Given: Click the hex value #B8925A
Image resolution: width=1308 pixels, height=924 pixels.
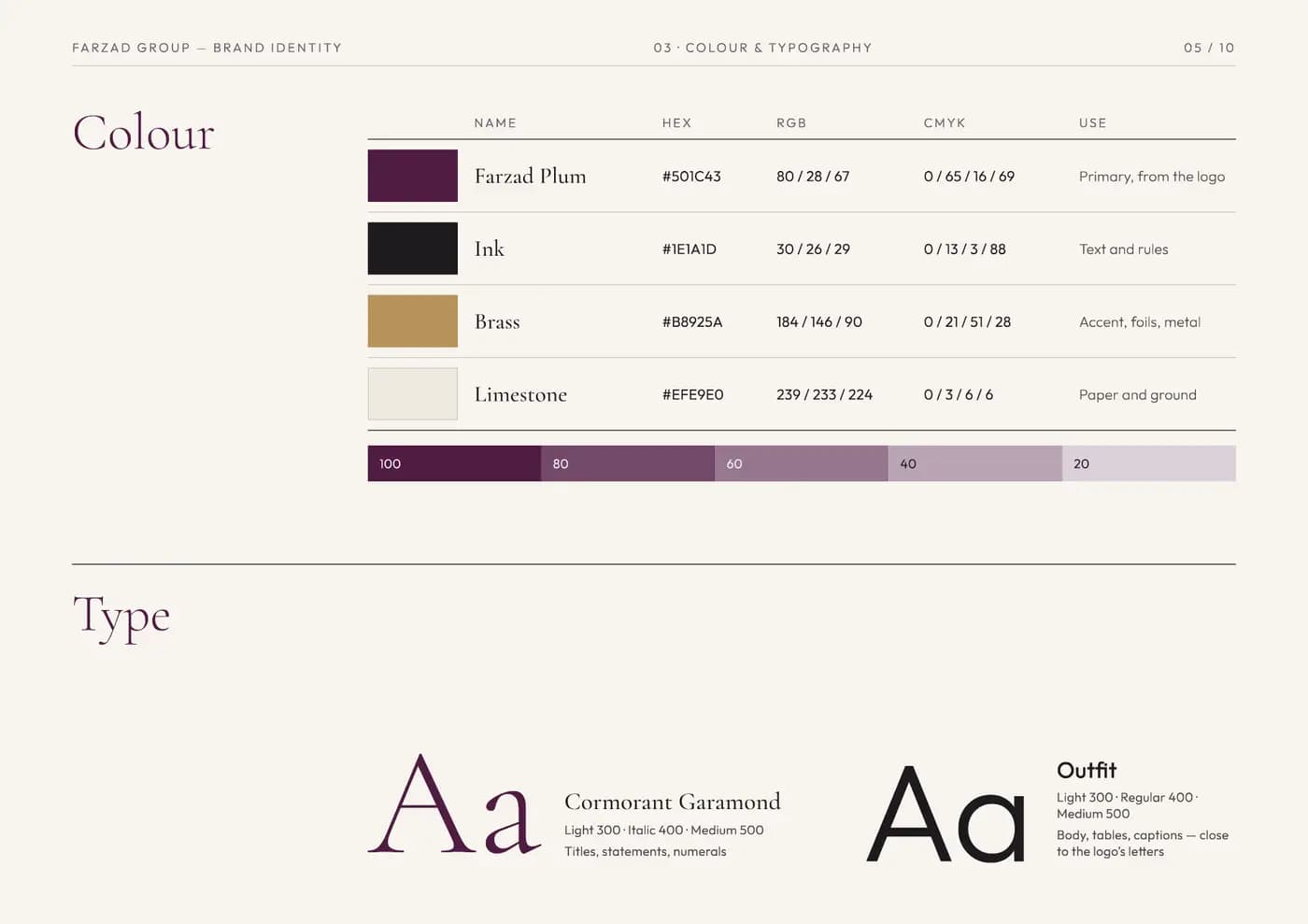Looking at the screenshot, I should pyautogui.click(x=692, y=322).
